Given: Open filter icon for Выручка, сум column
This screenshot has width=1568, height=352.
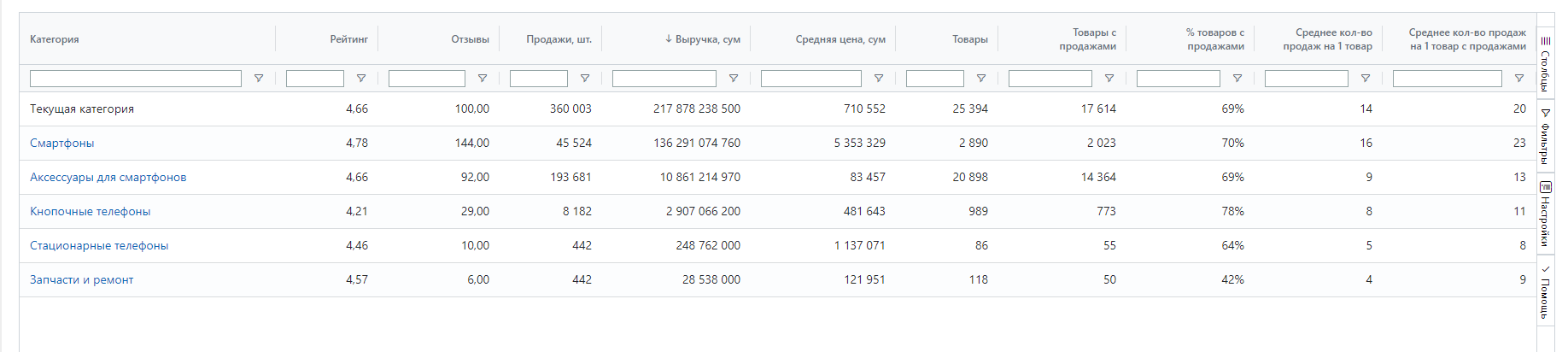Looking at the screenshot, I should coord(734,79).
